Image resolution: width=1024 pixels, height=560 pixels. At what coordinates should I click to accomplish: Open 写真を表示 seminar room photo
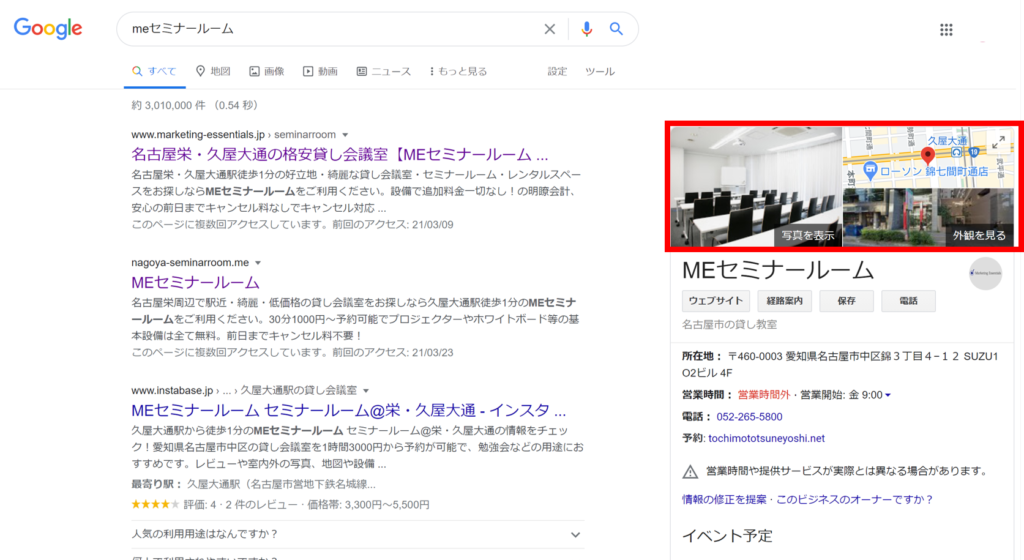(x=756, y=187)
